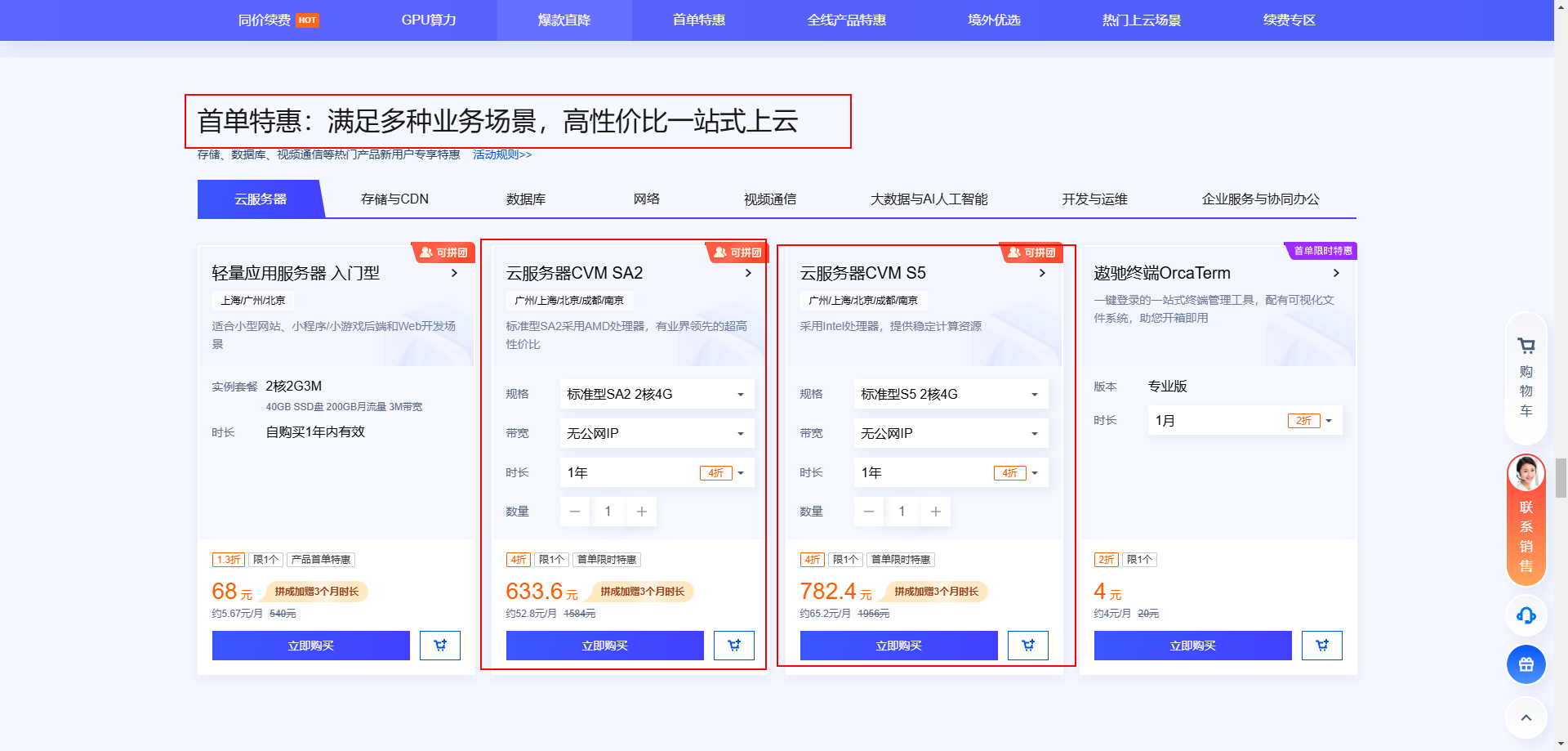The height and width of the screenshot is (751, 1568).
Task: Switch to 企业服务与协同办公 tab
Action: [1261, 199]
